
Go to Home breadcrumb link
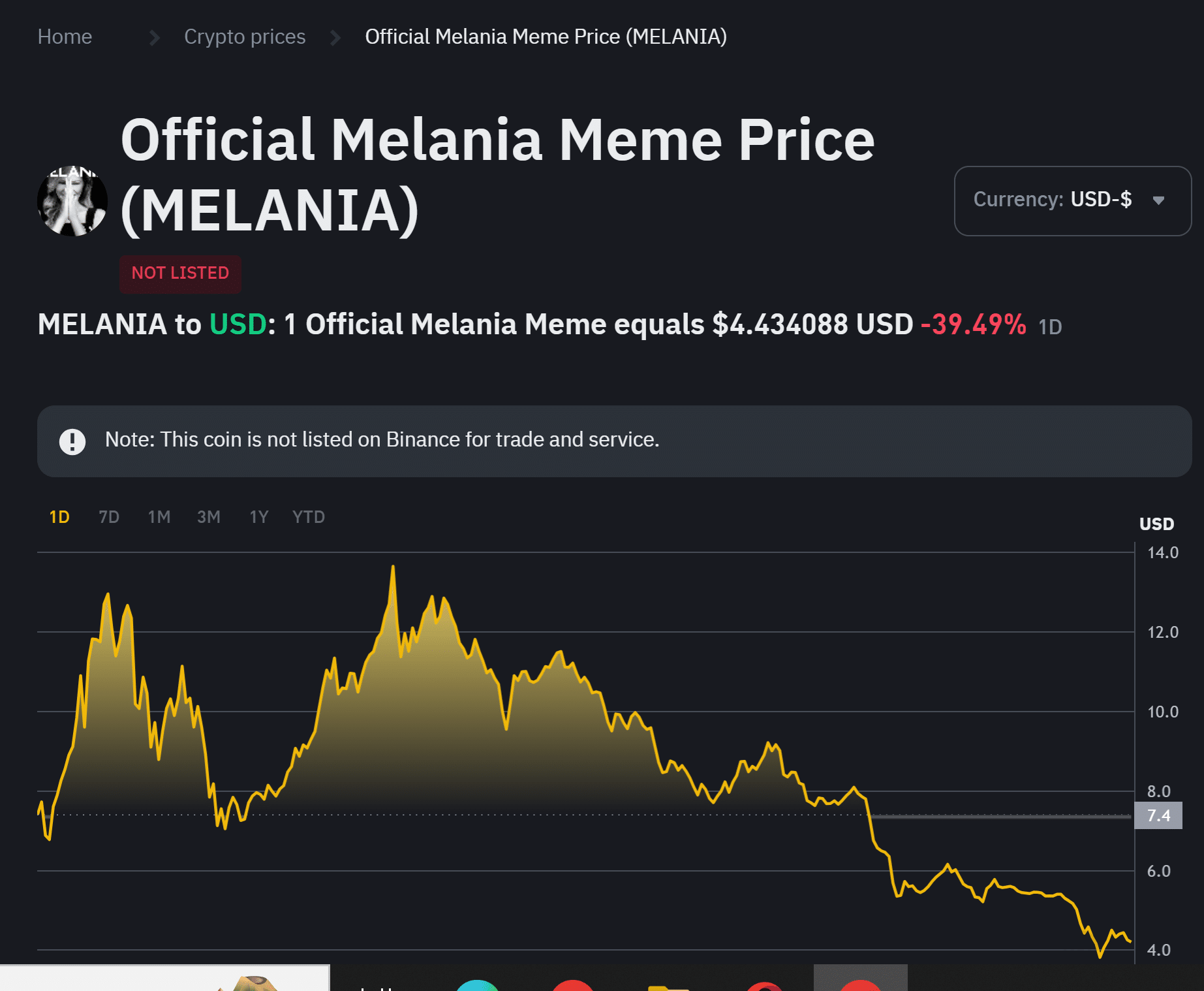click(65, 37)
